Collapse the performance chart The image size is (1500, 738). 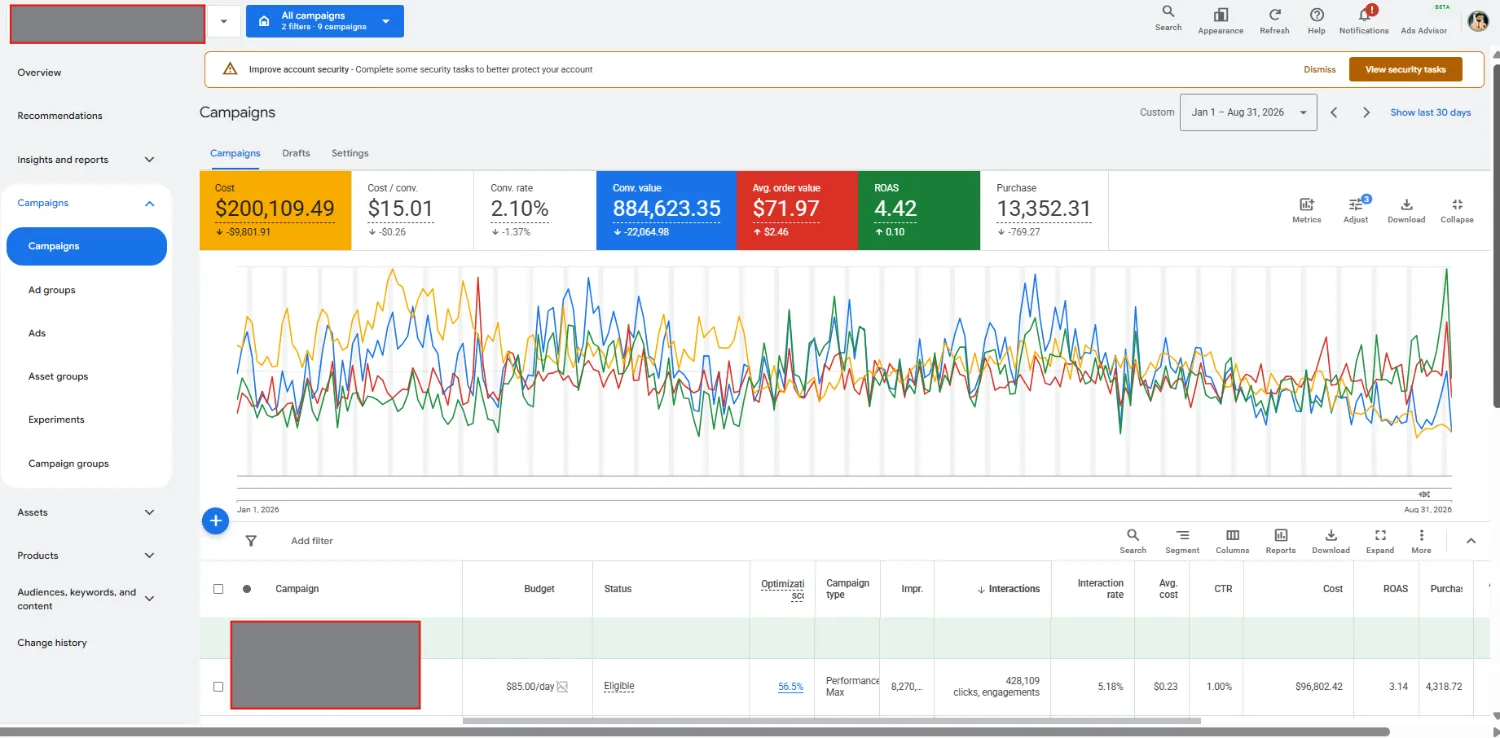pos(1457,210)
